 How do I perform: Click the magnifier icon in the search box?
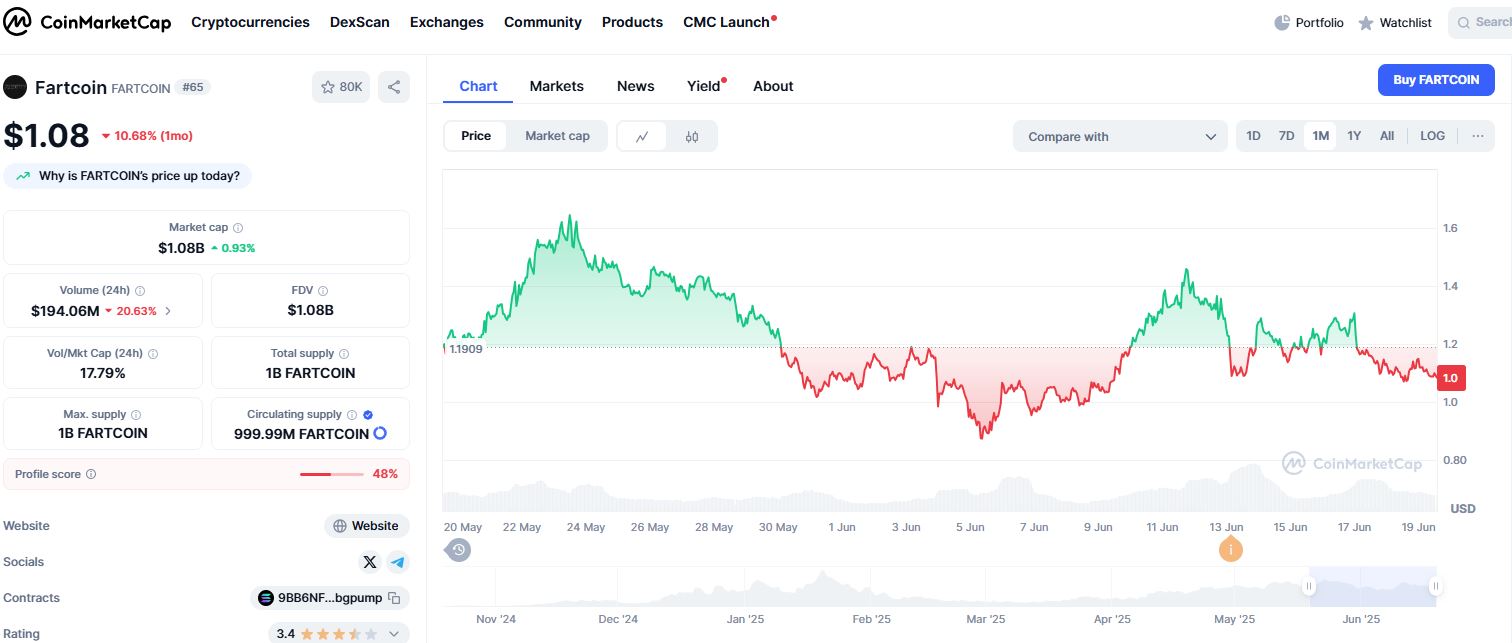coord(1464,23)
